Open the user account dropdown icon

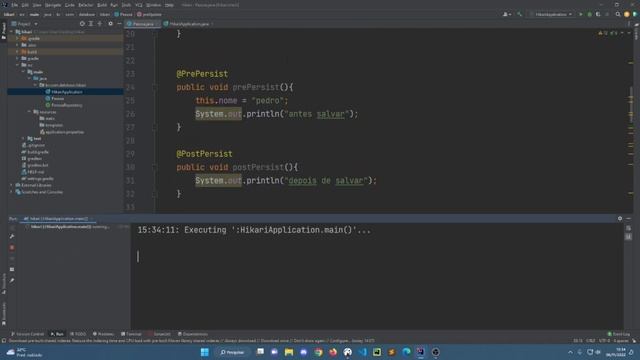pyautogui.click(x=507, y=14)
